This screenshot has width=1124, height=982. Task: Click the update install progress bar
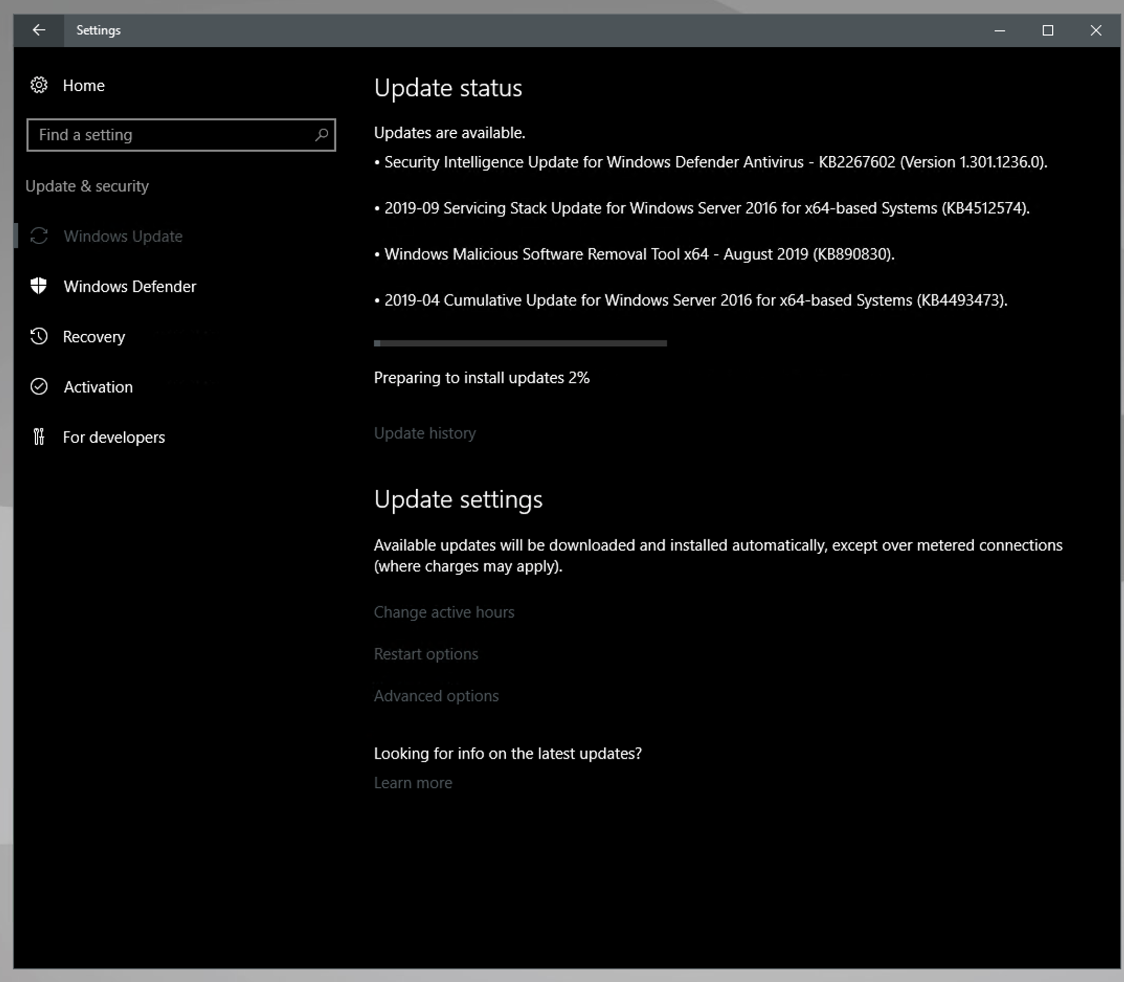[x=520, y=343]
